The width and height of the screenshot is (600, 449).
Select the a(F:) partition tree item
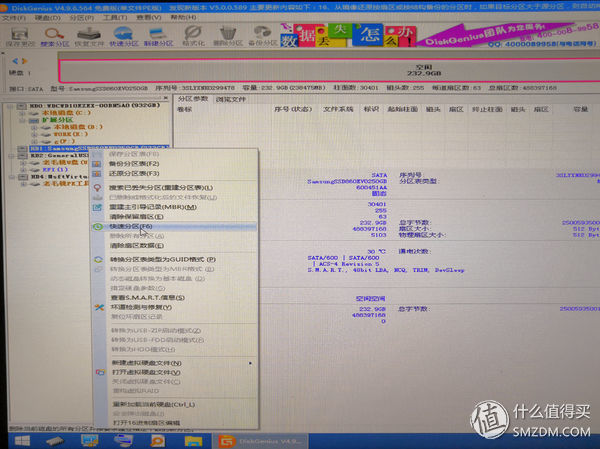64,141
